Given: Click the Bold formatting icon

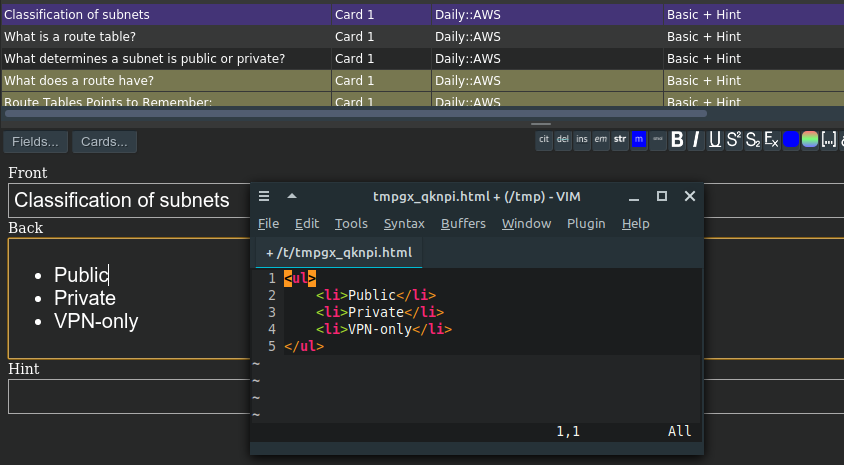Looking at the screenshot, I should tap(677, 140).
